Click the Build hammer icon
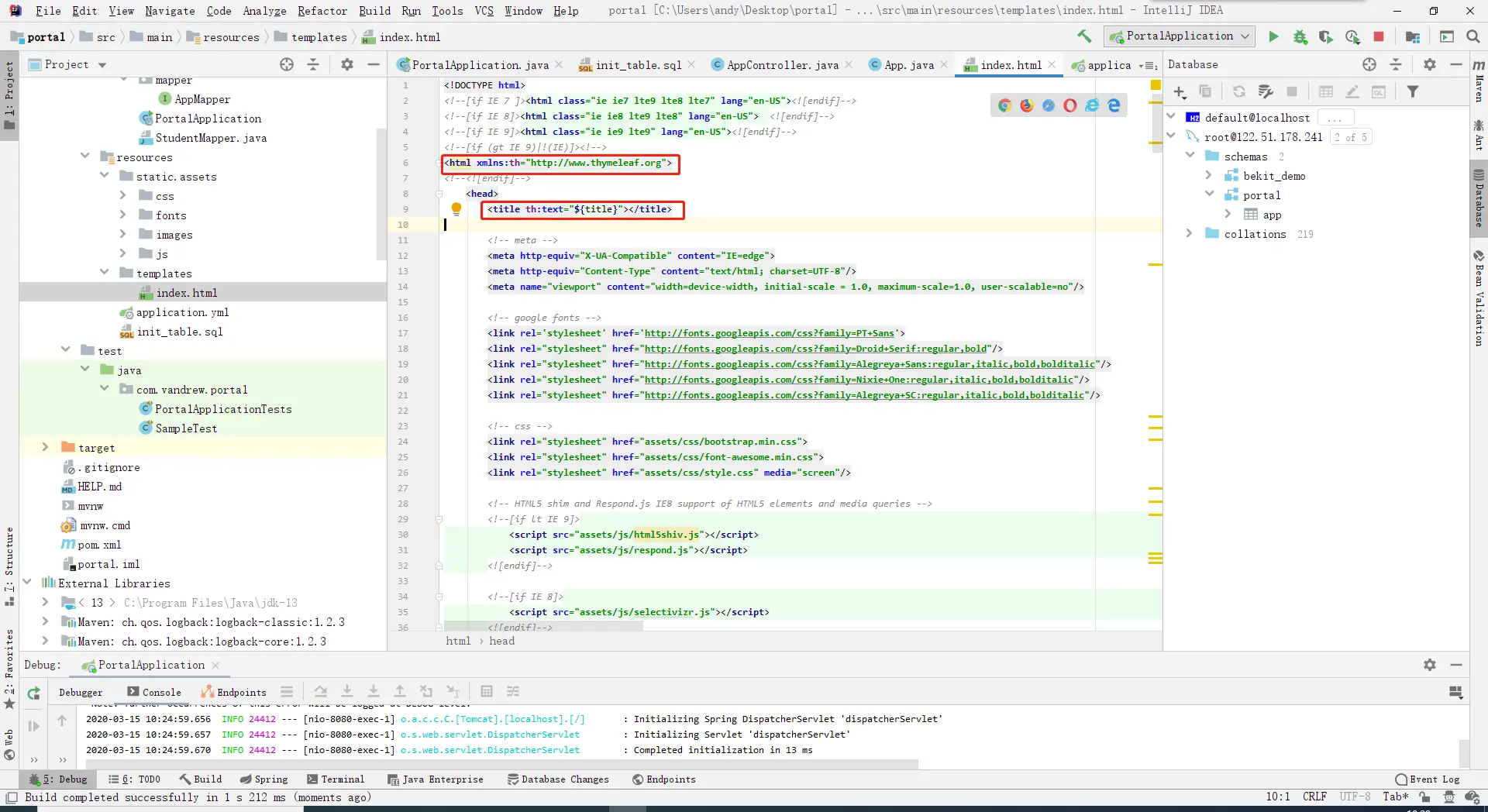 coord(1084,36)
